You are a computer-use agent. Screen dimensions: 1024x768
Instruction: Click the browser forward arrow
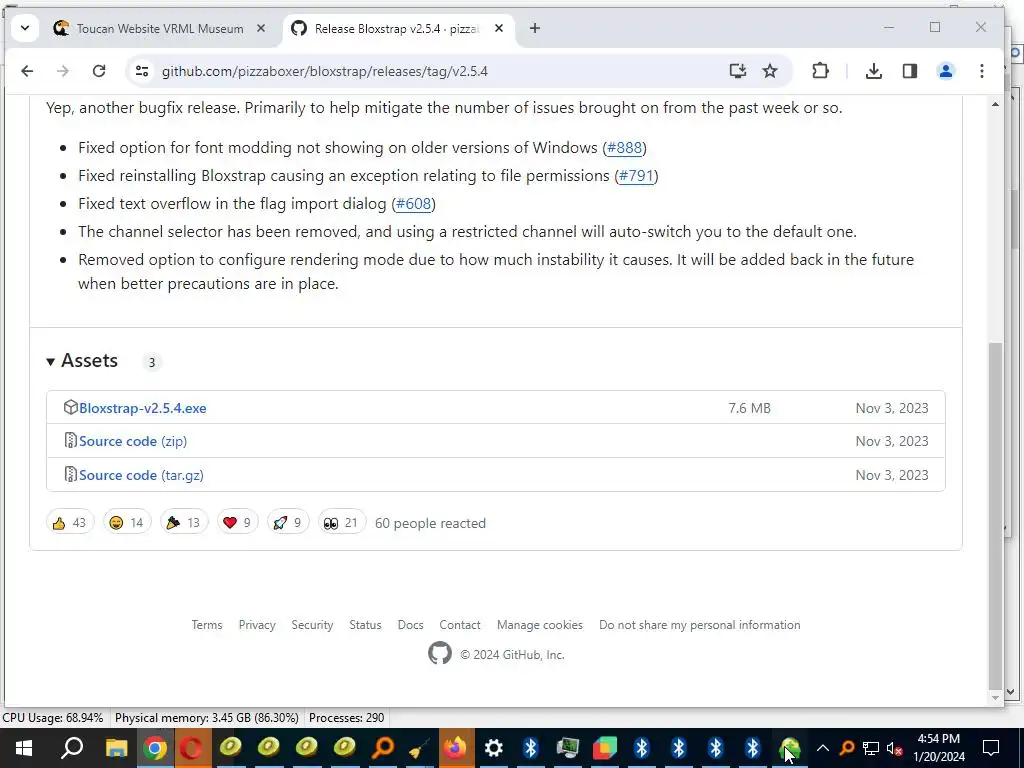coord(63,71)
